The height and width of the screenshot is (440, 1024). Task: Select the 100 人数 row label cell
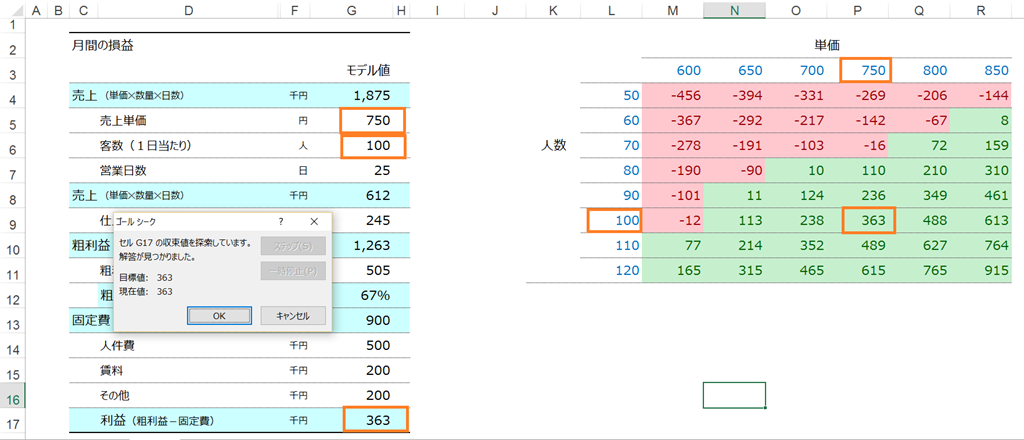(x=614, y=221)
